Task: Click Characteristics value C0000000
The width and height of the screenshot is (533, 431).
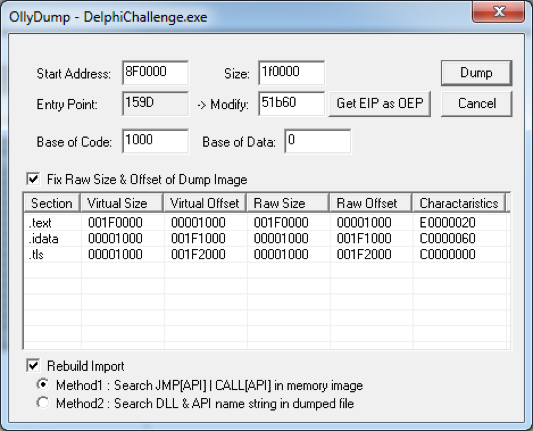Action: (x=447, y=254)
